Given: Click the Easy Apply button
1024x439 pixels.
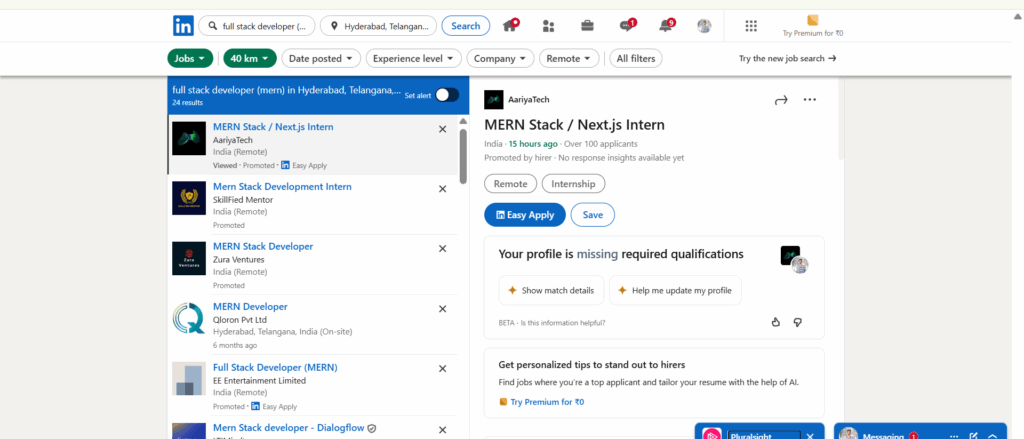Looking at the screenshot, I should click(x=525, y=215).
